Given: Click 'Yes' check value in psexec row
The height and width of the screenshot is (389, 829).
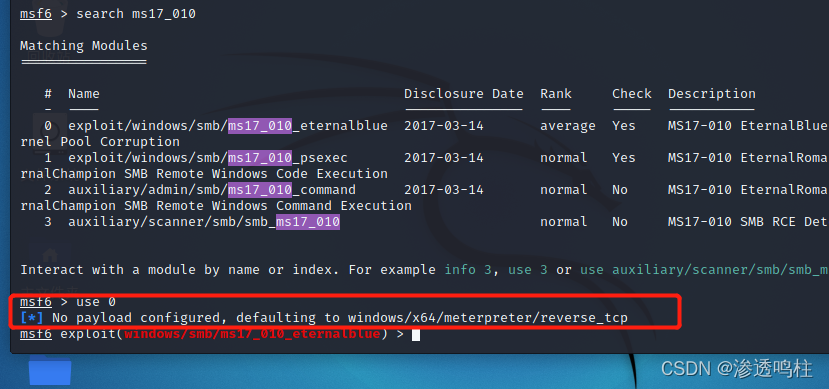Looking at the screenshot, I should (624, 158).
